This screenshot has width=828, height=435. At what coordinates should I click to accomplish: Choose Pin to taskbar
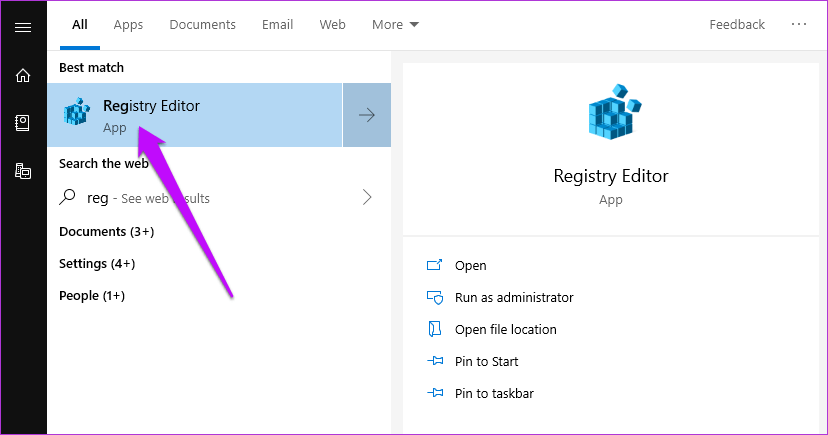494,393
